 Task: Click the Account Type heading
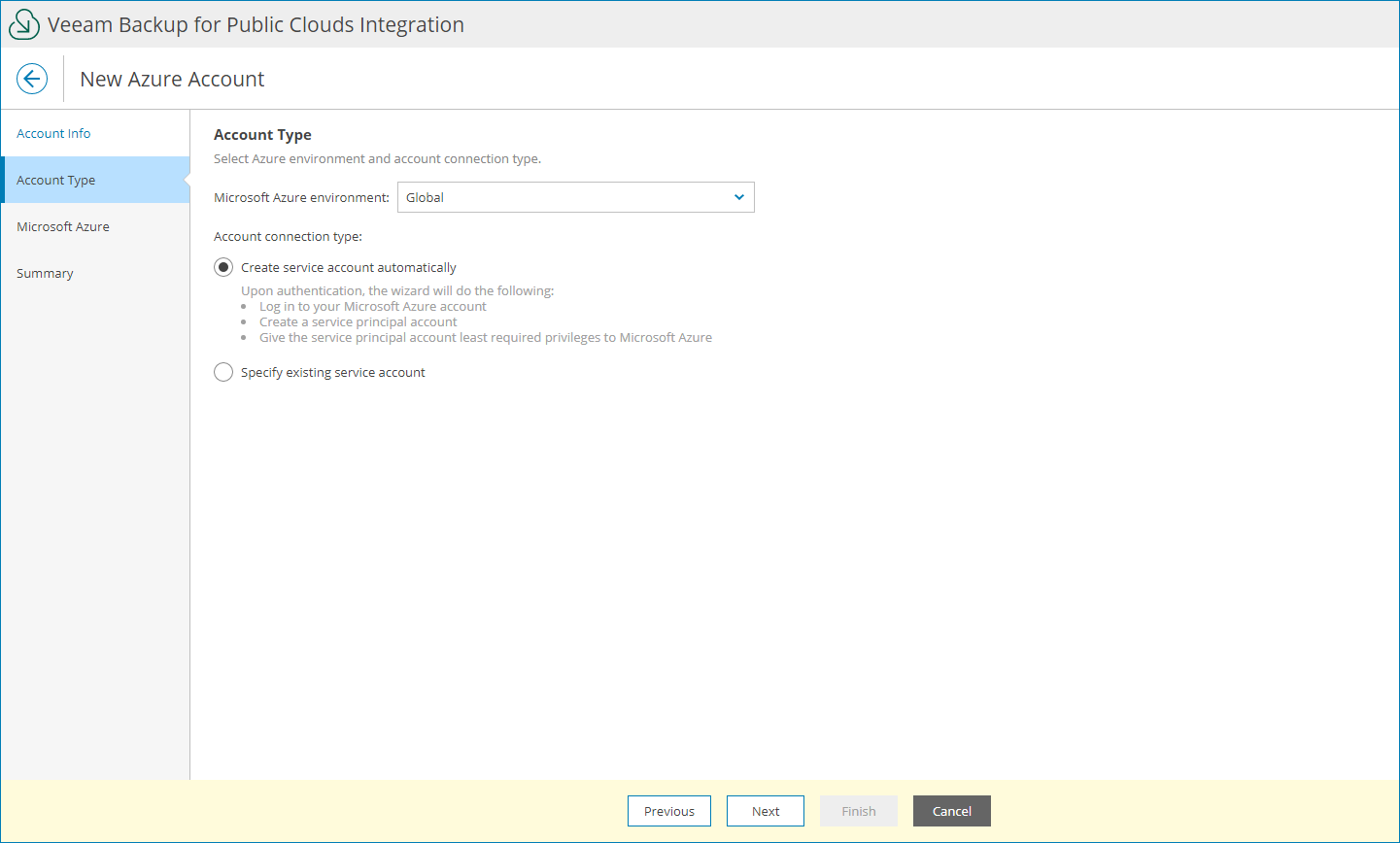pos(262,135)
